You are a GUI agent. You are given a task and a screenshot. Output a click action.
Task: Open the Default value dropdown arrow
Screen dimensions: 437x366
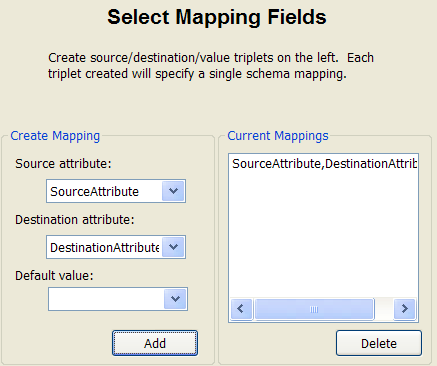(x=175, y=299)
